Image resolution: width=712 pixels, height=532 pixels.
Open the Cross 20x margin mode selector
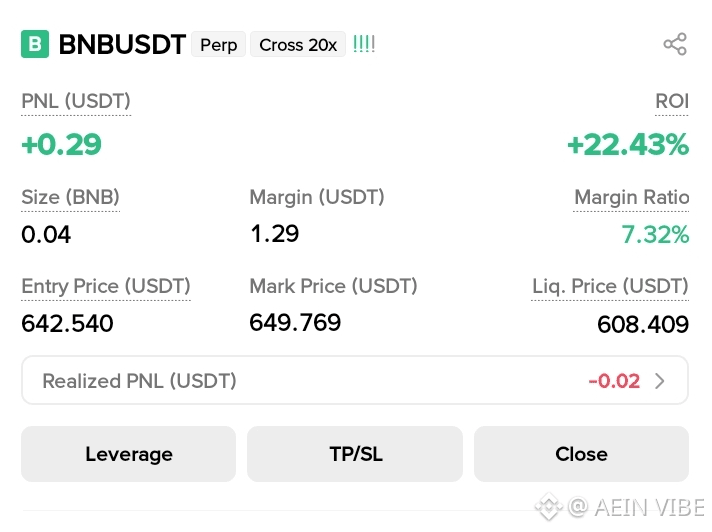tap(298, 44)
